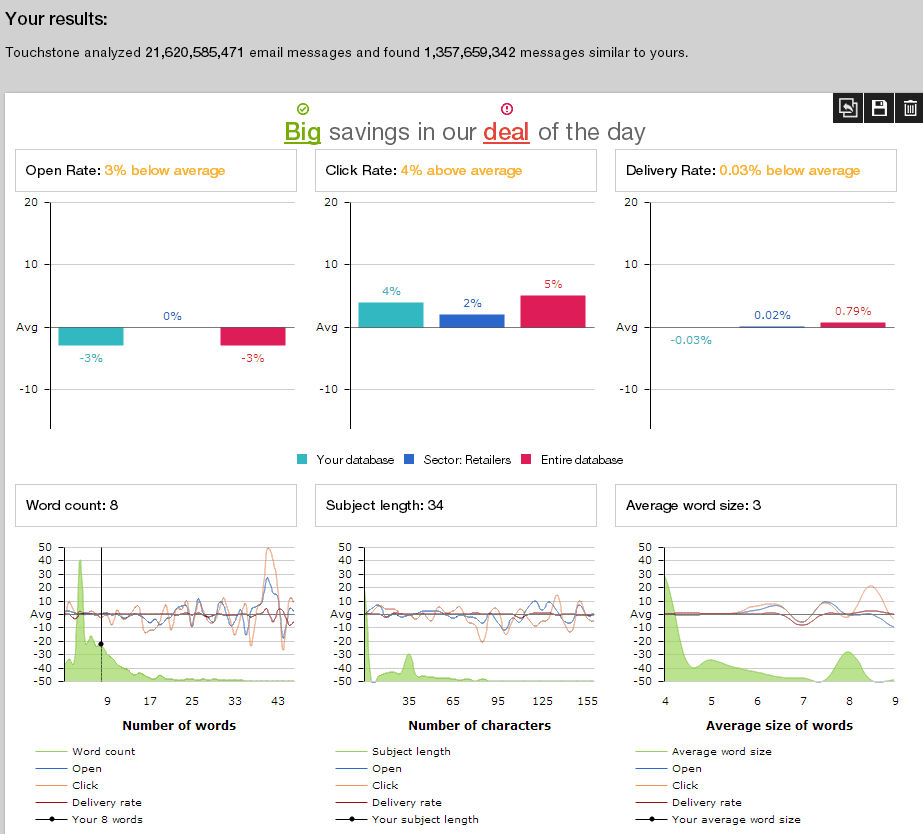Click the red 5% Click Rate bar

tap(553, 311)
